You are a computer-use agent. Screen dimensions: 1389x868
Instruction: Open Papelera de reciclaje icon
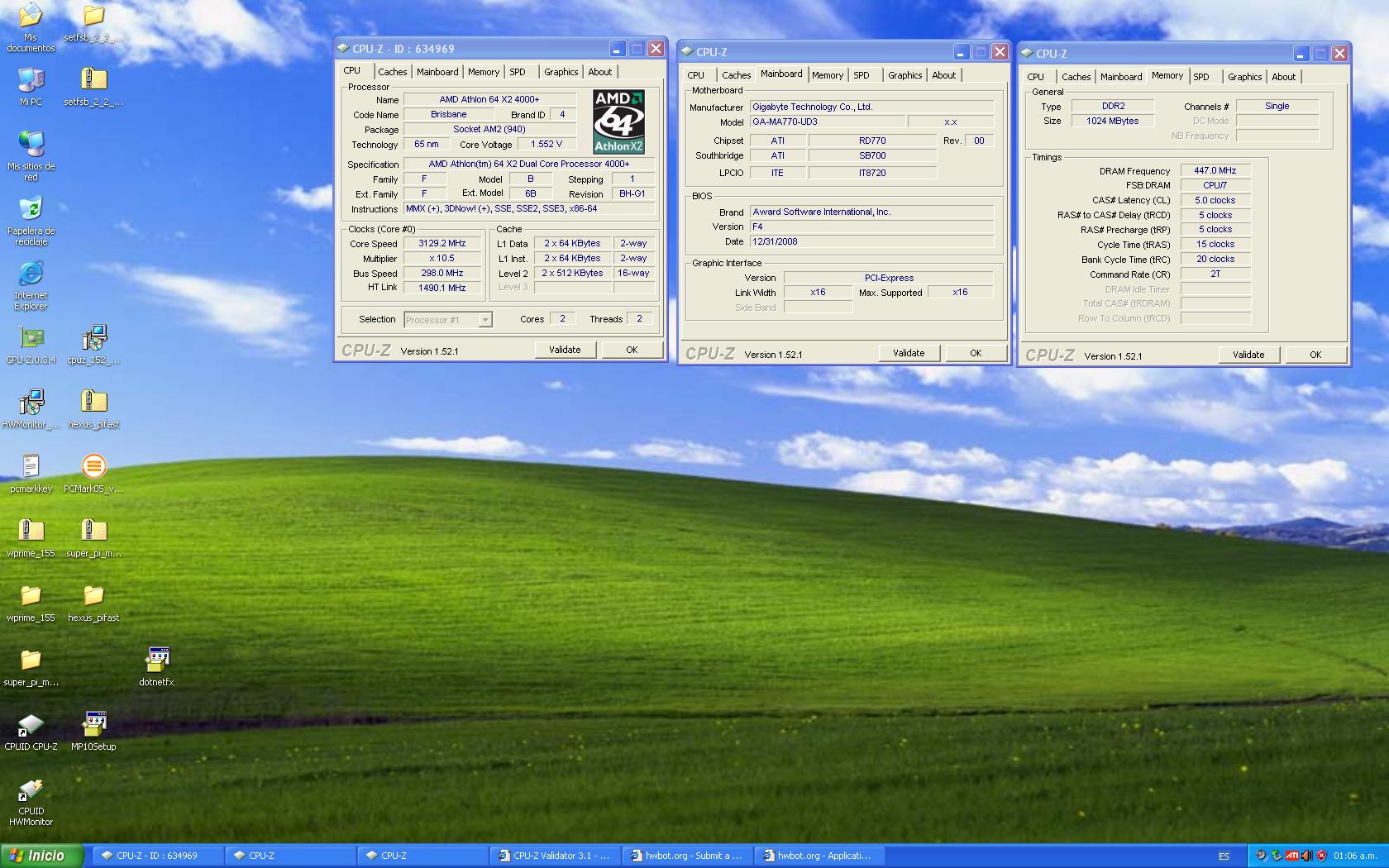point(31,220)
